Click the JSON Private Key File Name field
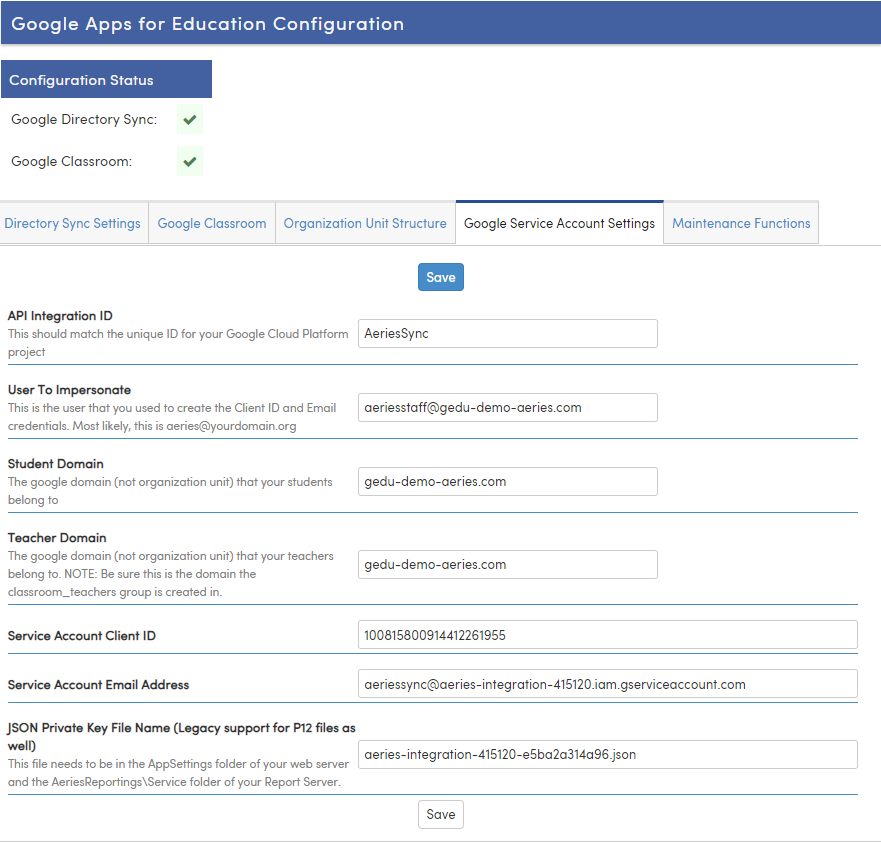 tap(608, 754)
